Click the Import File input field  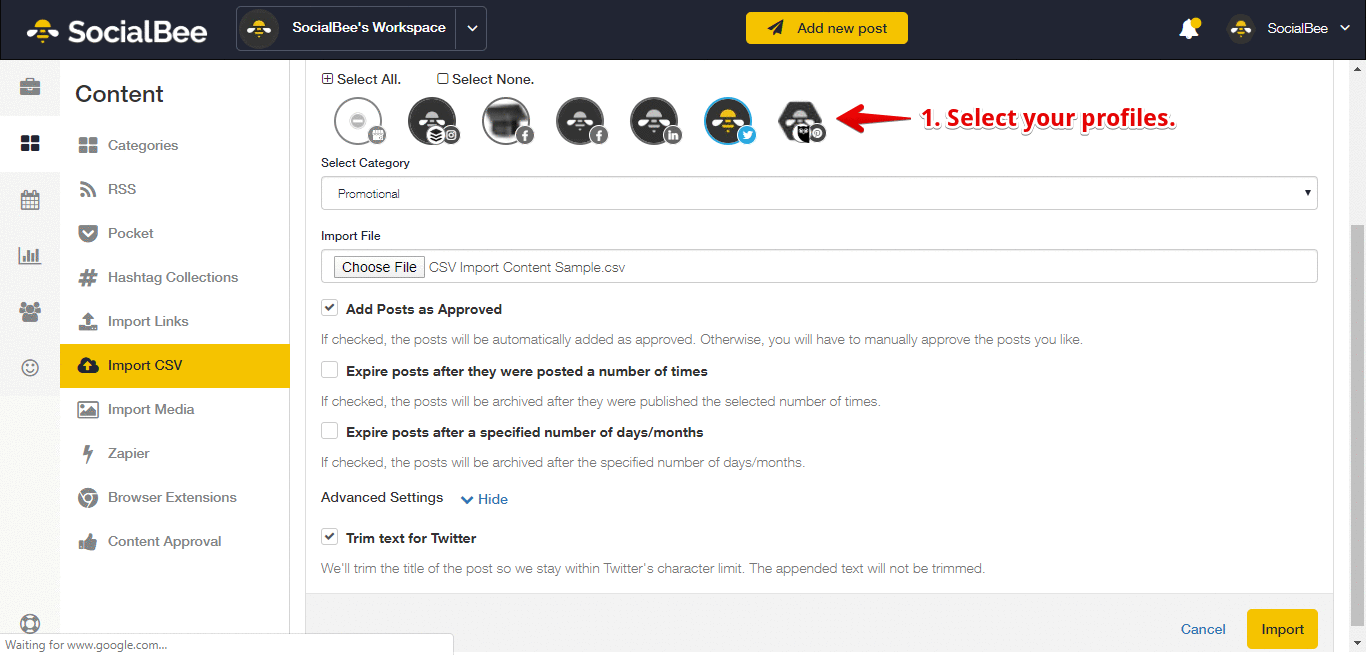pos(819,266)
